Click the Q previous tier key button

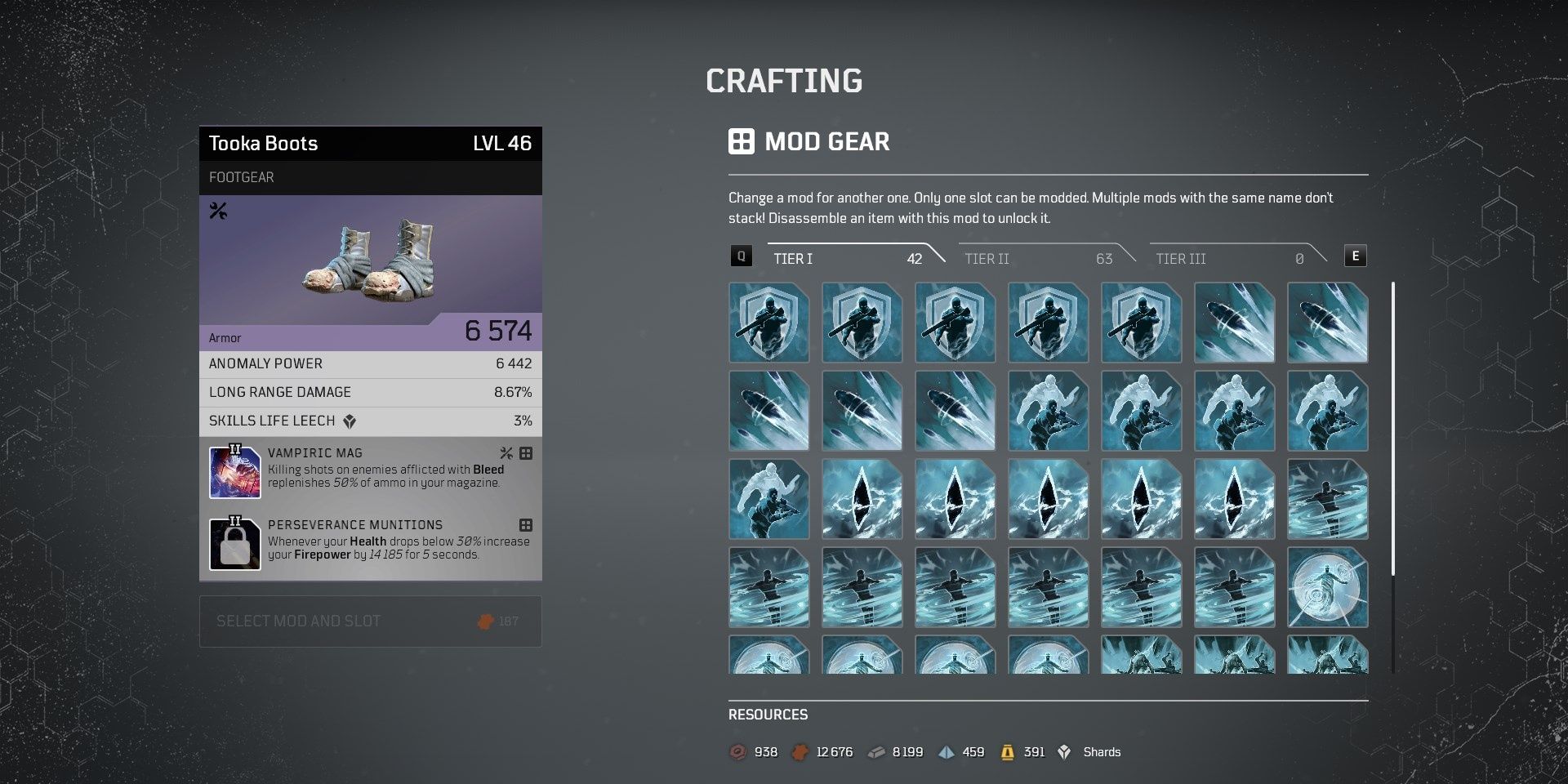point(741,256)
